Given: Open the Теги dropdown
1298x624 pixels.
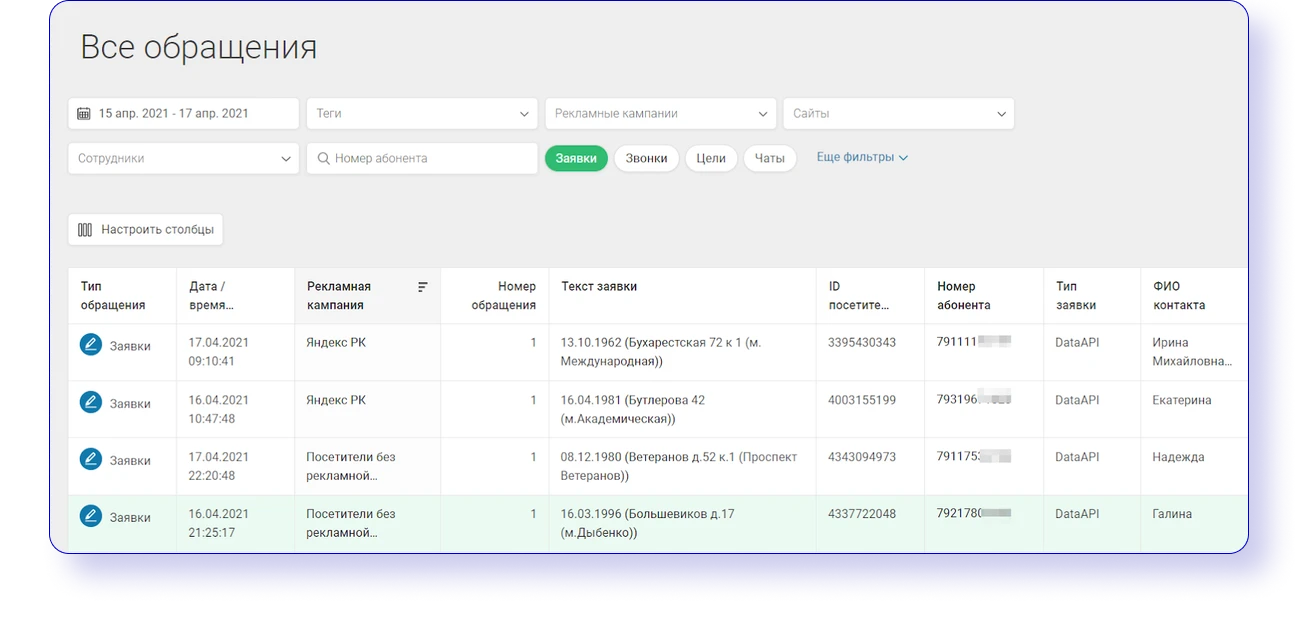Looking at the screenshot, I should click(x=422, y=114).
